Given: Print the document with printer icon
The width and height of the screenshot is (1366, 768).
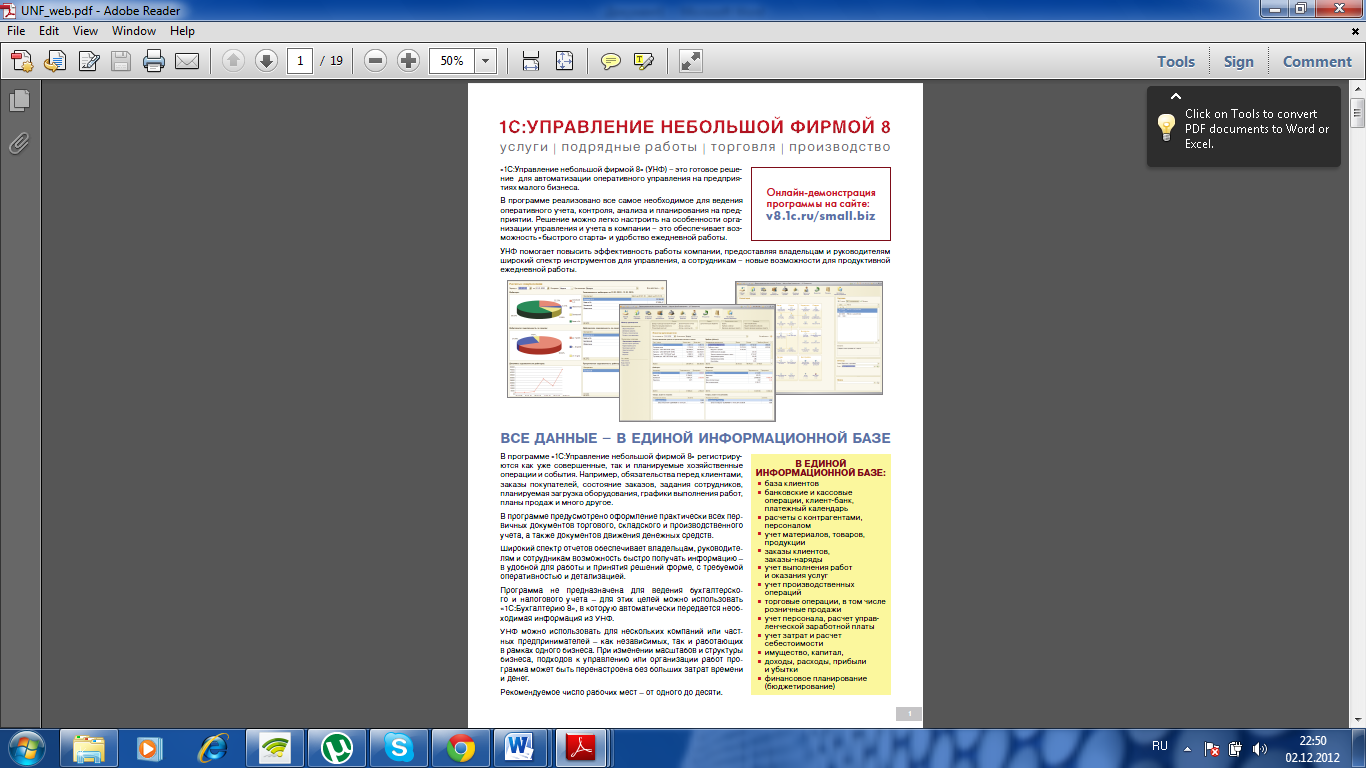Looking at the screenshot, I should (x=154, y=61).
